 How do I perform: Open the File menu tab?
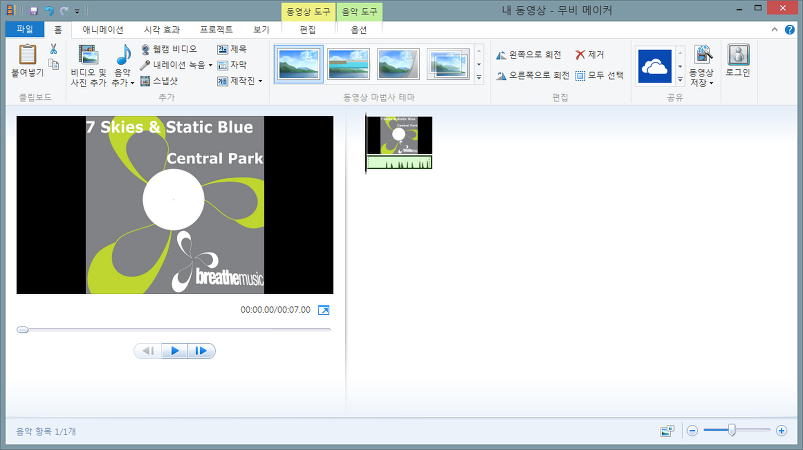click(x=25, y=29)
